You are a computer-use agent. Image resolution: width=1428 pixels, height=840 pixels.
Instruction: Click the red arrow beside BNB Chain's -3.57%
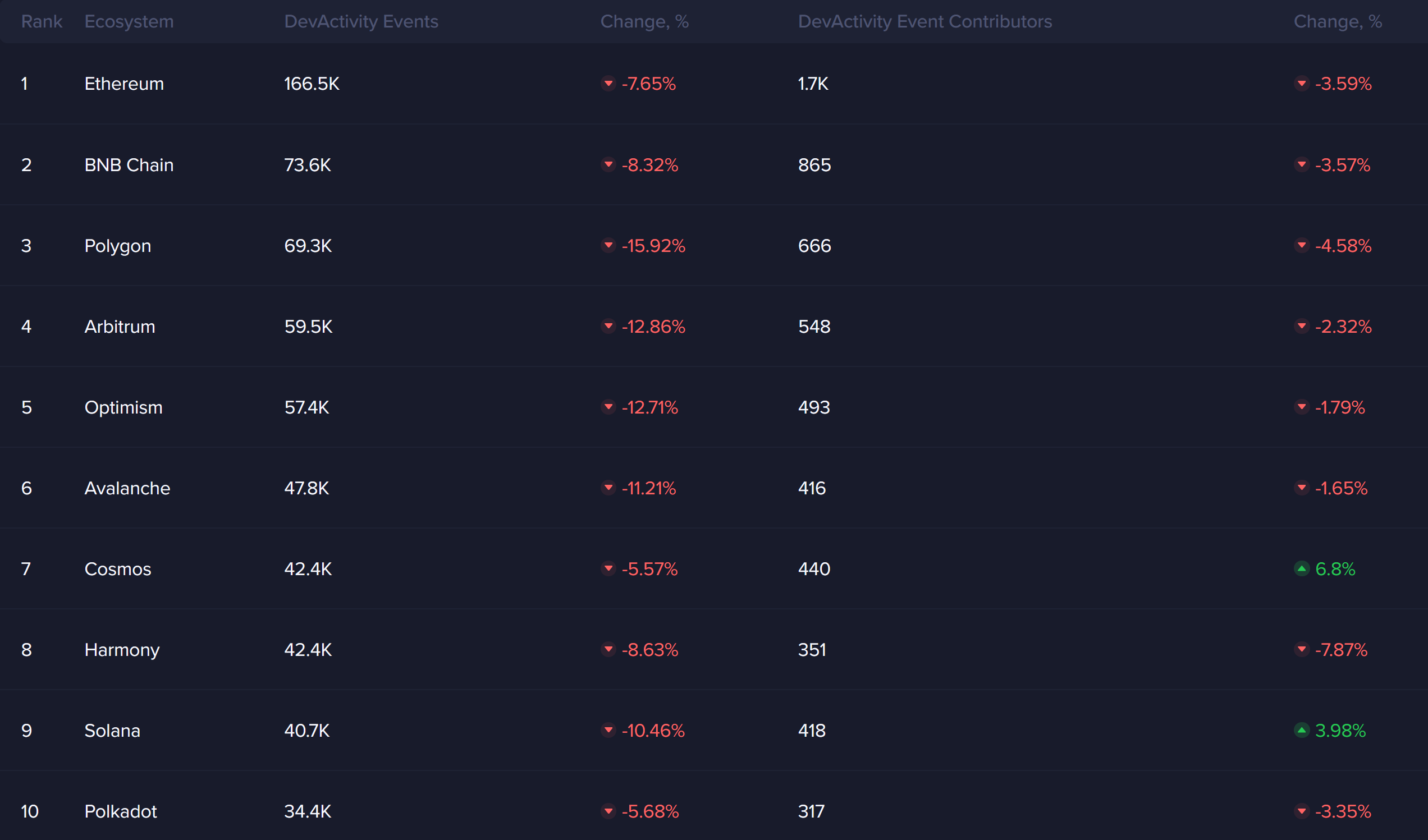coord(1302,165)
